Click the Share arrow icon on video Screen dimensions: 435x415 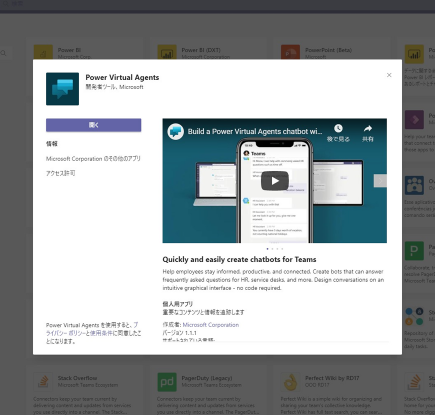[368, 128]
